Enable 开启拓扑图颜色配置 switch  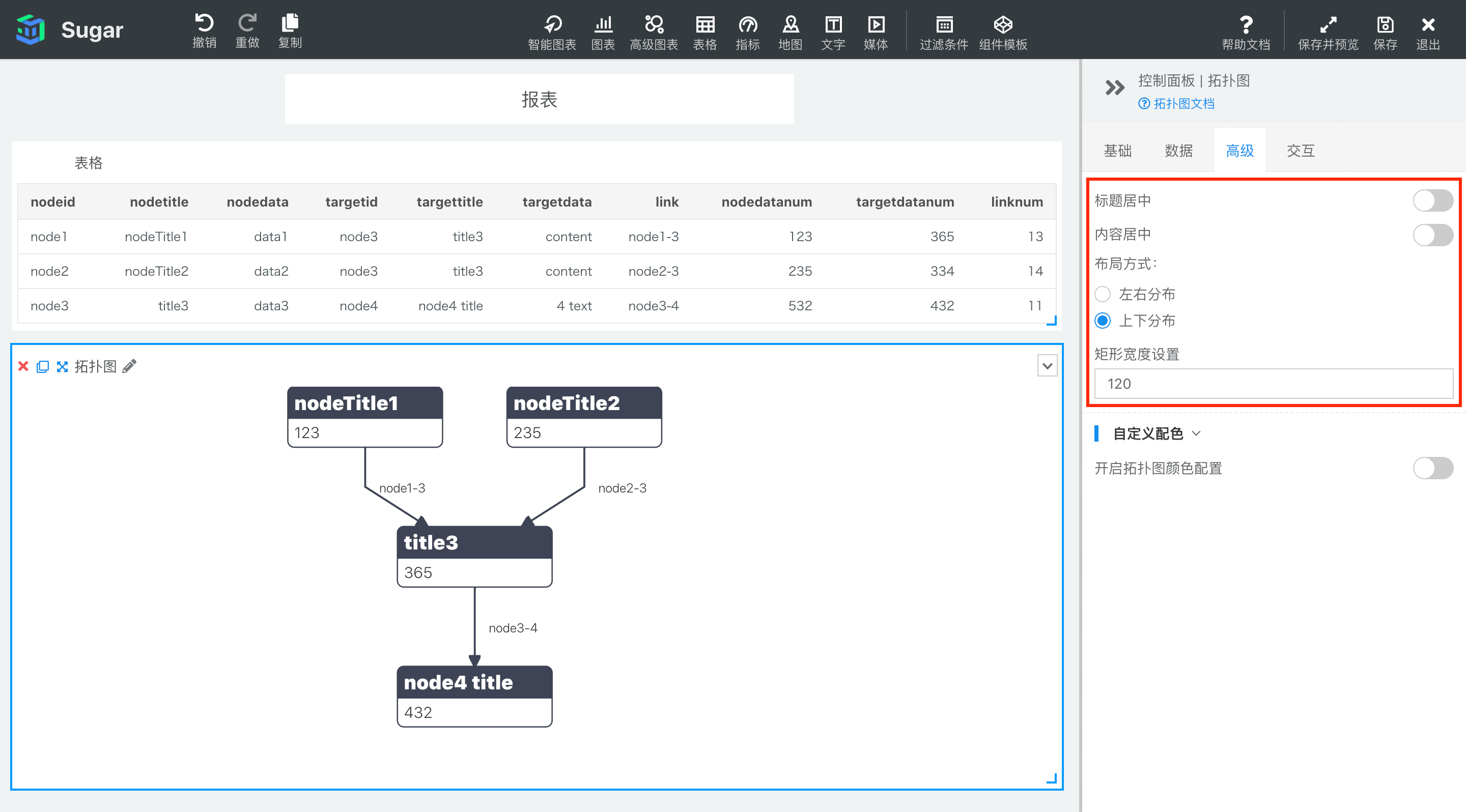(1432, 468)
